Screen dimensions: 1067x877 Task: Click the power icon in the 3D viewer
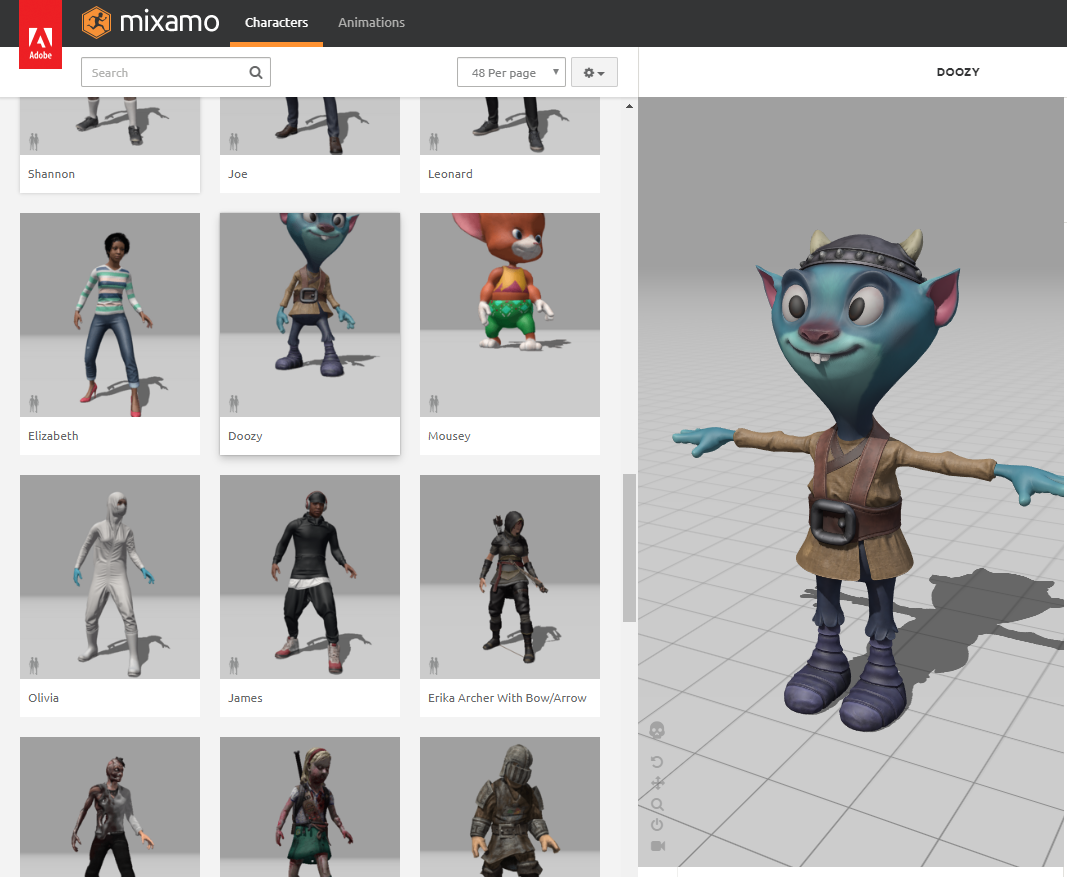coord(657,825)
